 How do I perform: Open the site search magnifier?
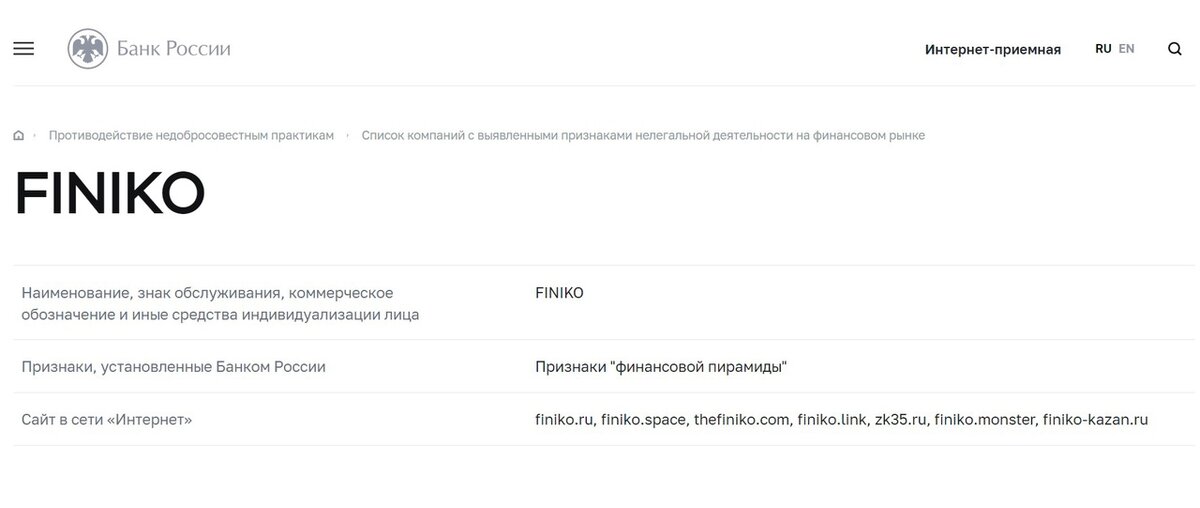1175,48
